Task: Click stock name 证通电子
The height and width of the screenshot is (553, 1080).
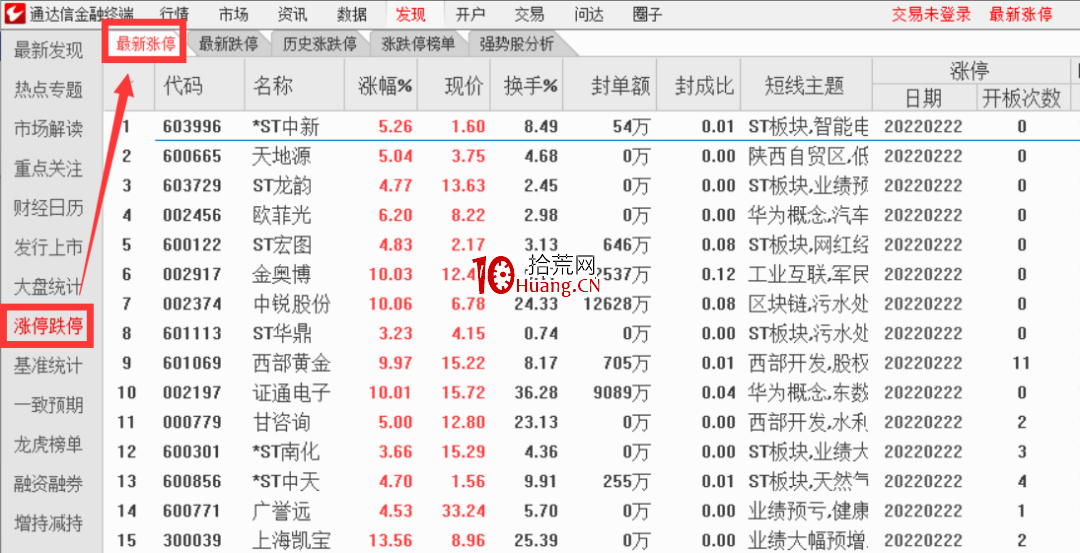Action: click(291, 393)
